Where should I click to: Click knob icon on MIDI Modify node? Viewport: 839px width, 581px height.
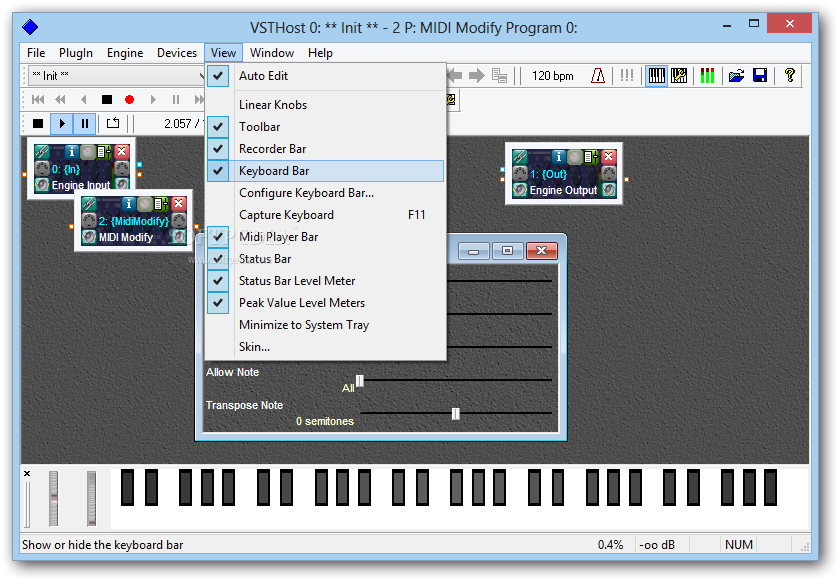(144, 204)
